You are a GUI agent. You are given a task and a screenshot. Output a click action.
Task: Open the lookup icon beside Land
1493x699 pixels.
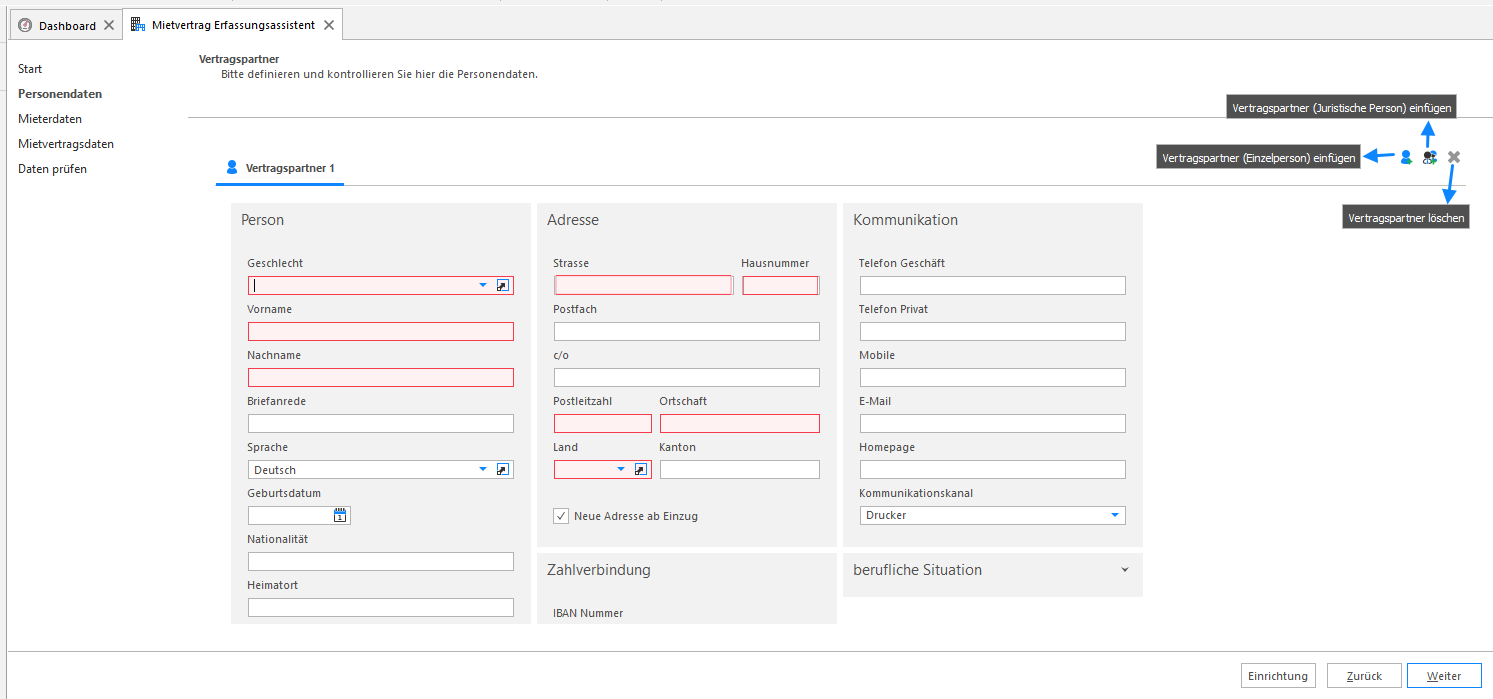pos(641,469)
